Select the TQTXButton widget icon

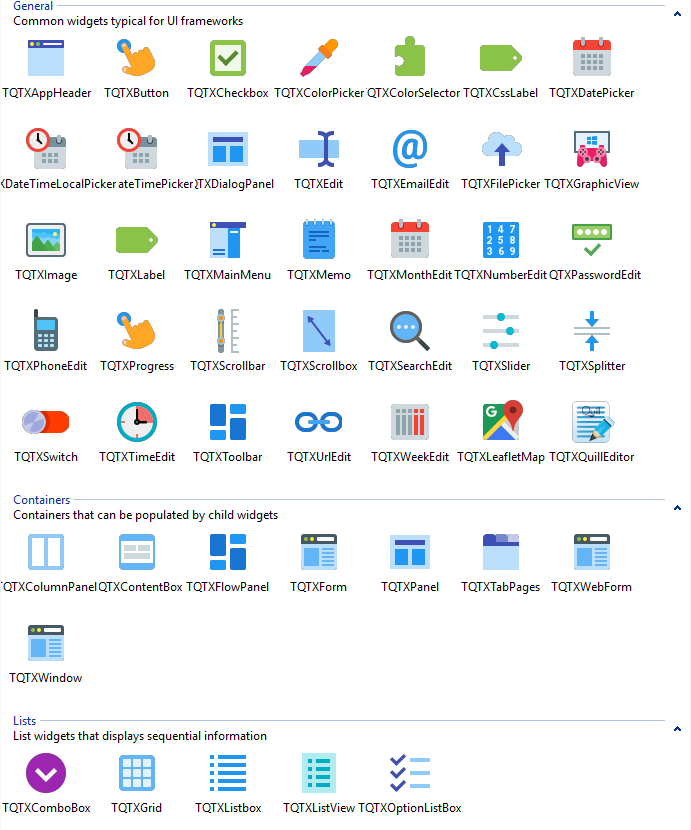click(136, 58)
